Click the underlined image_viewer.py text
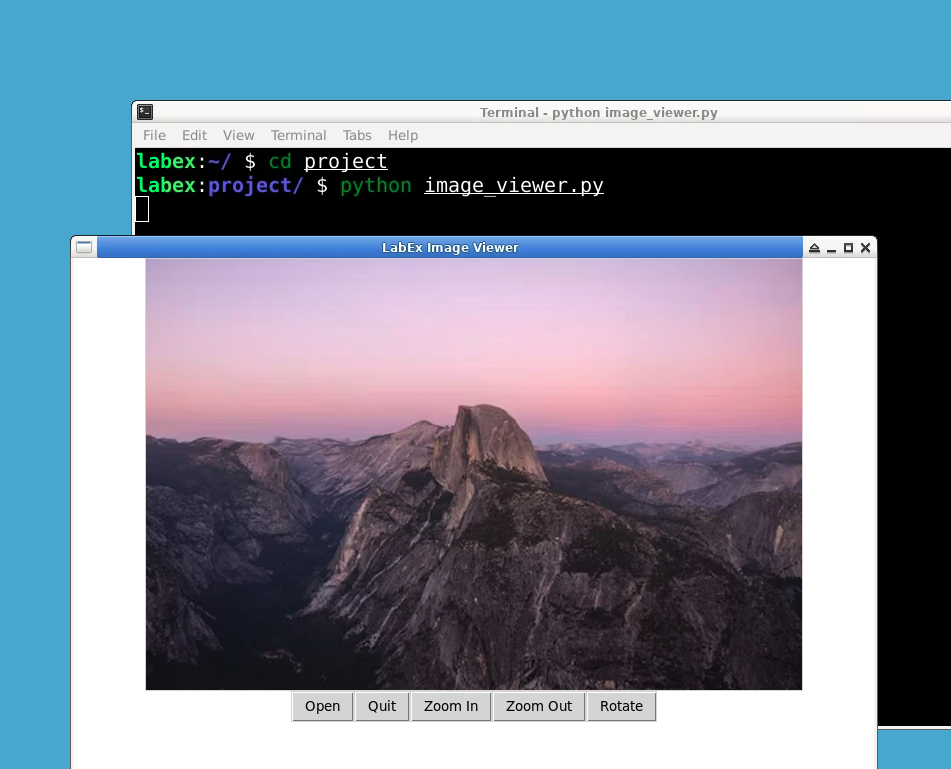 coord(514,185)
